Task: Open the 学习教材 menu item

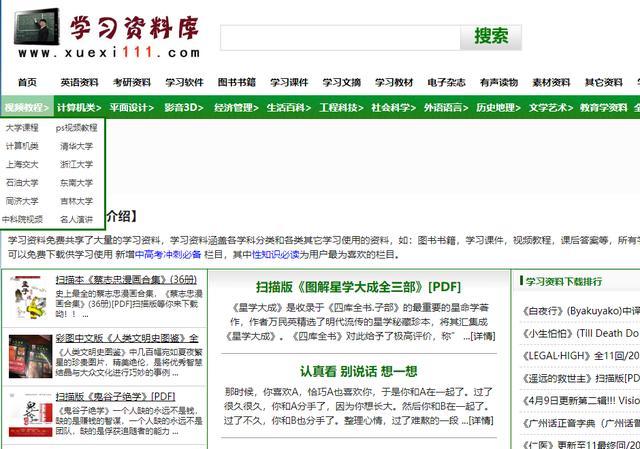Action: 394,82
